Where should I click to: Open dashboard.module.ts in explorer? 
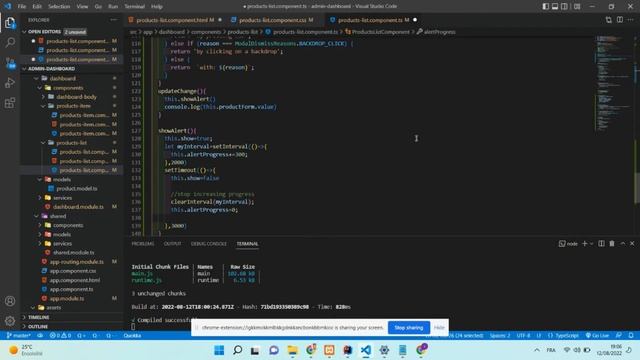coord(78,207)
